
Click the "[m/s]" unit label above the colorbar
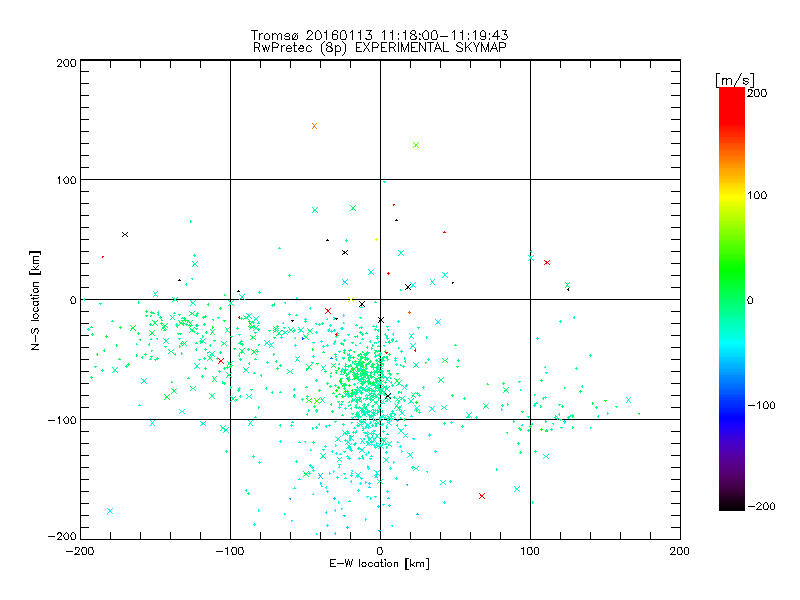(x=735, y=80)
